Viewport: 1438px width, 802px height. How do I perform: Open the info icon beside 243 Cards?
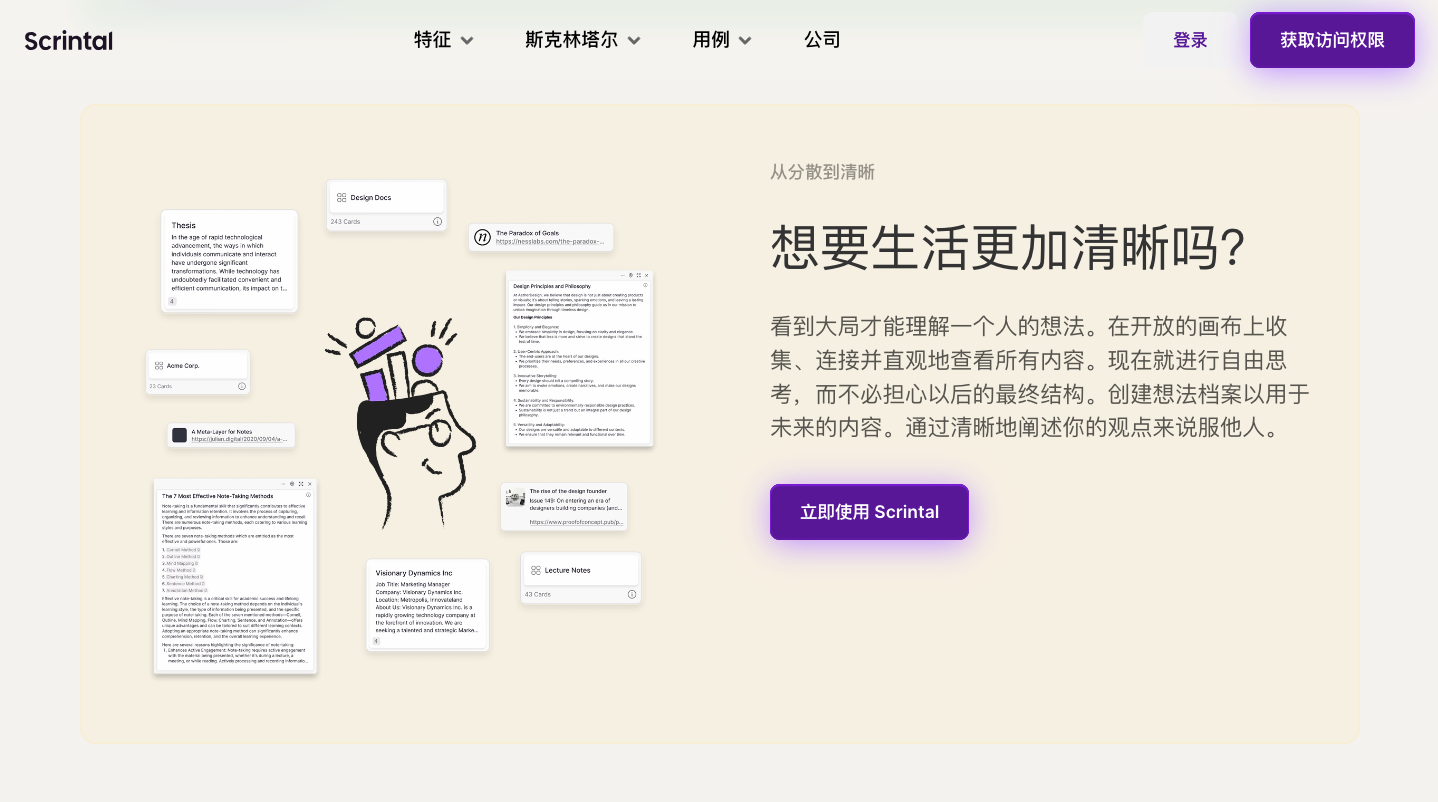pyautogui.click(x=437, y=222)
